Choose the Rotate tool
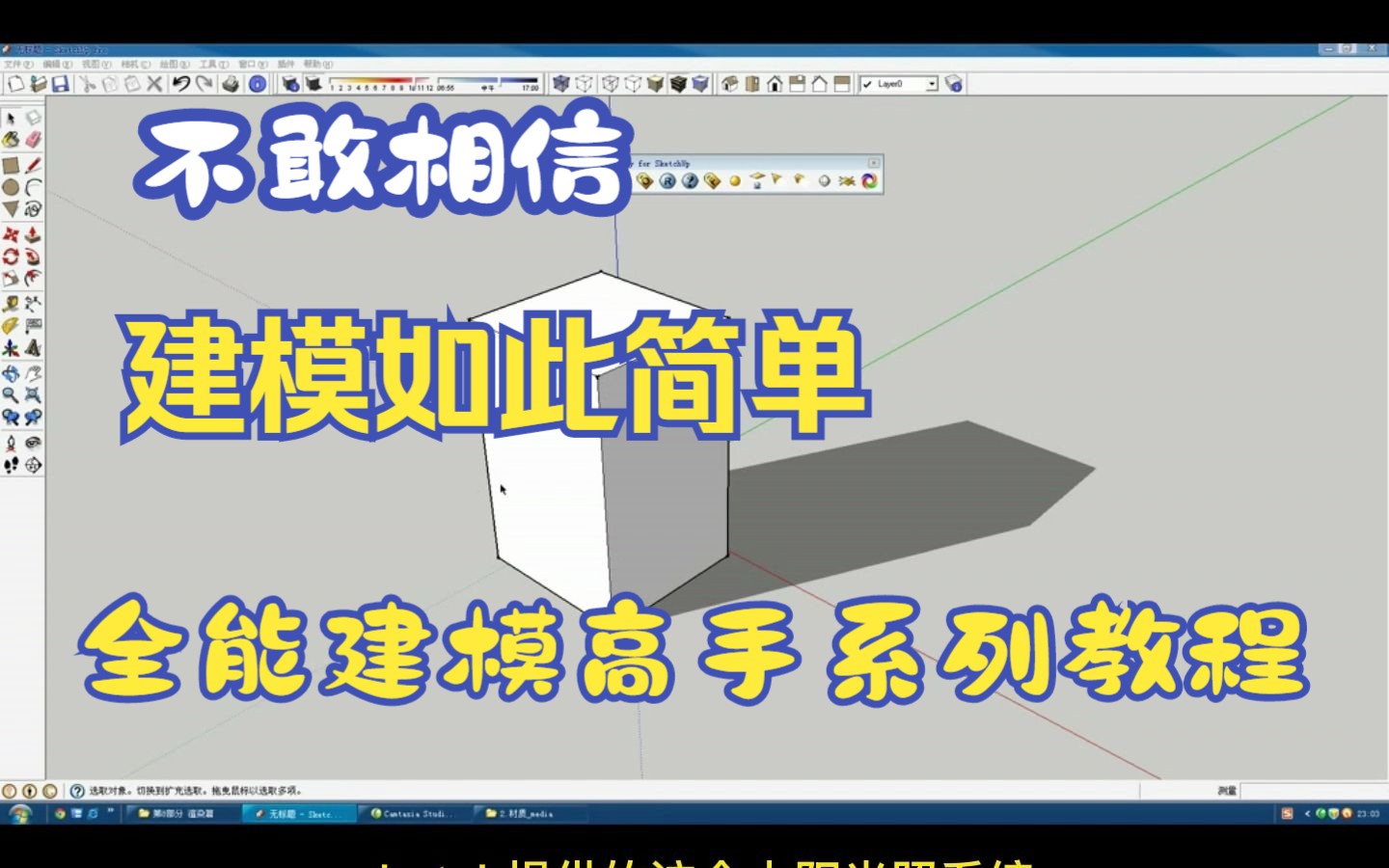1389x868 pixels. tap(11, 257)
